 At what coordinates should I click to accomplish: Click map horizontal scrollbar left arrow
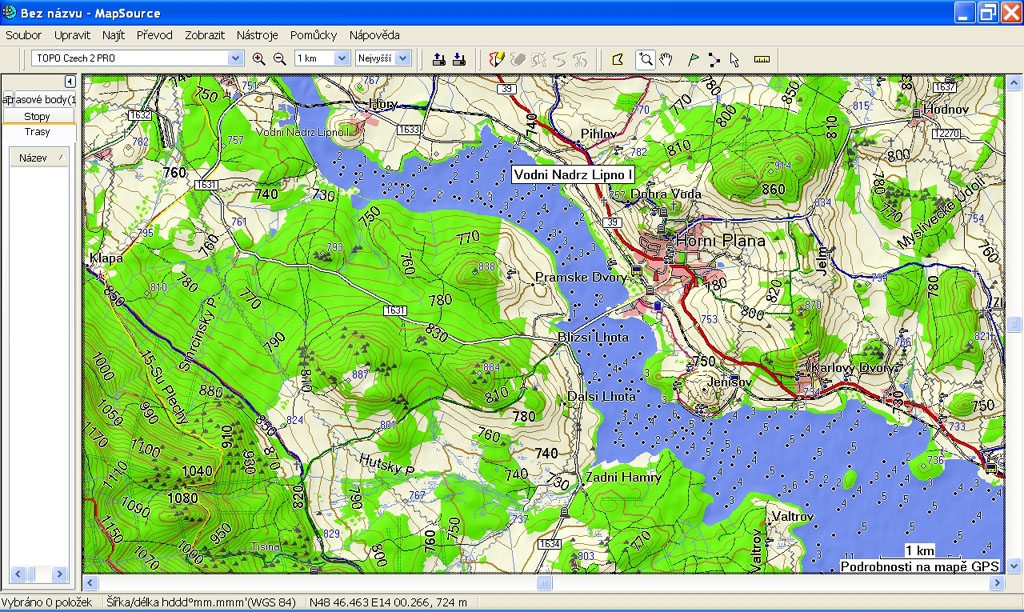pyautogui.click(x=91, y=583)
